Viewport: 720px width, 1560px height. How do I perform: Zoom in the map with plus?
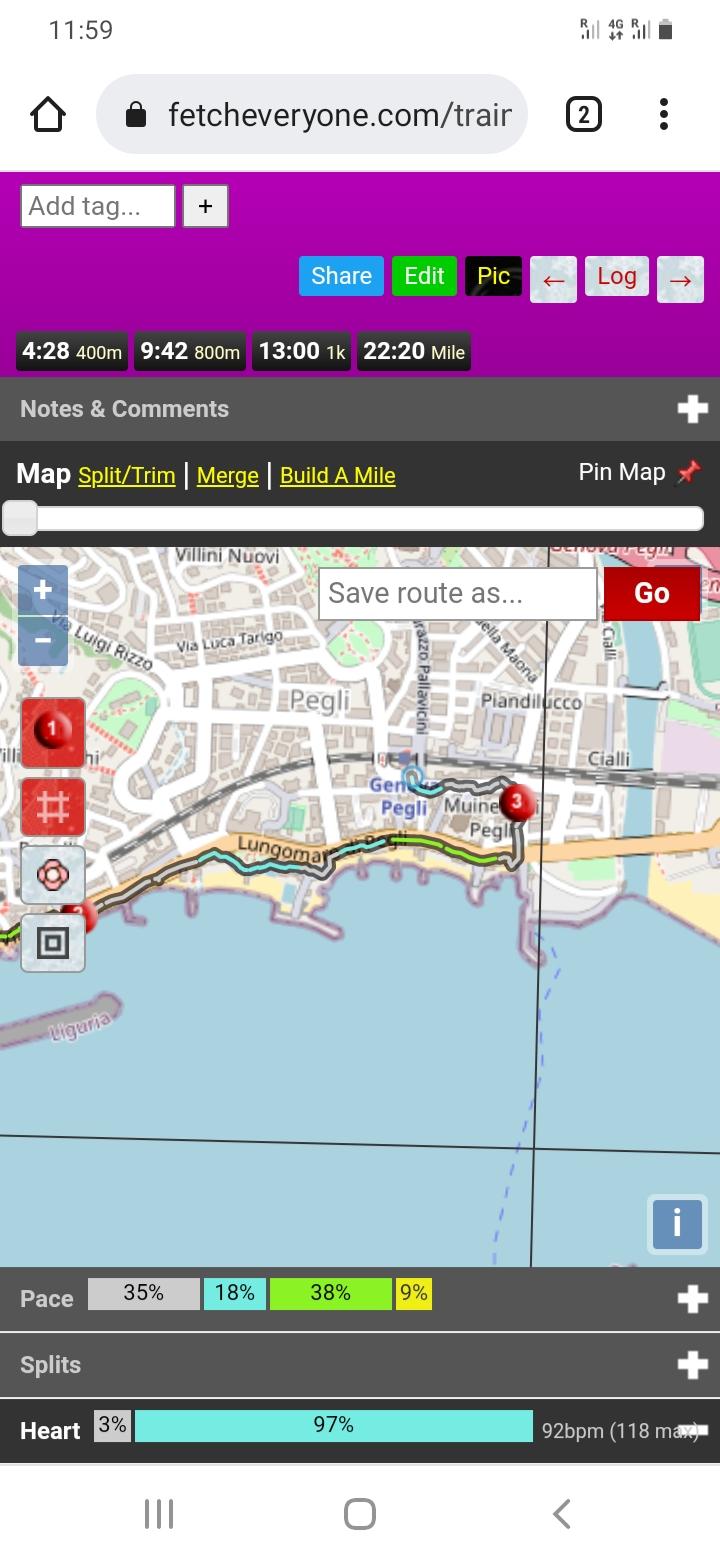pos(43,591)
